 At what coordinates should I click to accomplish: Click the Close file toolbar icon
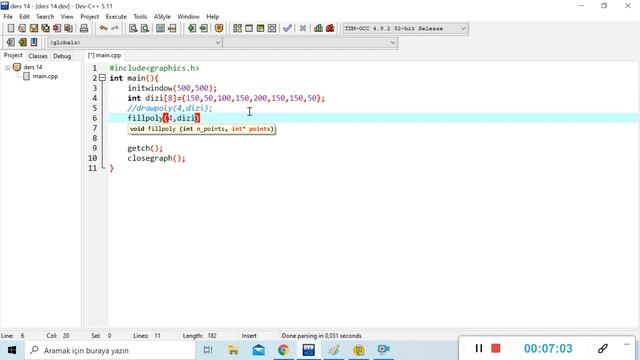[x=57, y=28]
